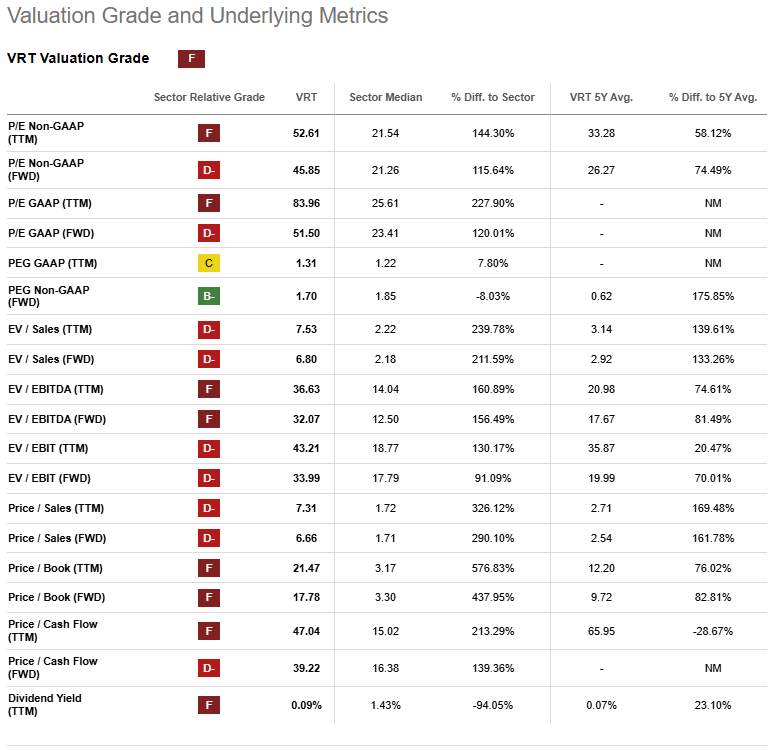
Task: Click the D- grade badge for Price / Cash Flow (FWD)
Action: [x=209, y=668]
